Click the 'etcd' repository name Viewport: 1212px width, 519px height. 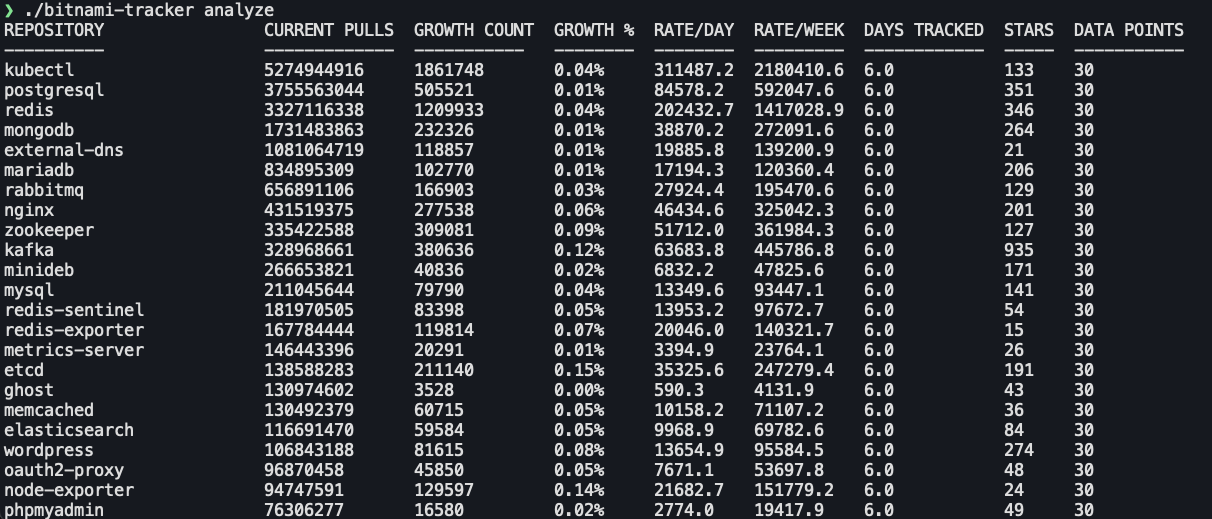(24, 370)
